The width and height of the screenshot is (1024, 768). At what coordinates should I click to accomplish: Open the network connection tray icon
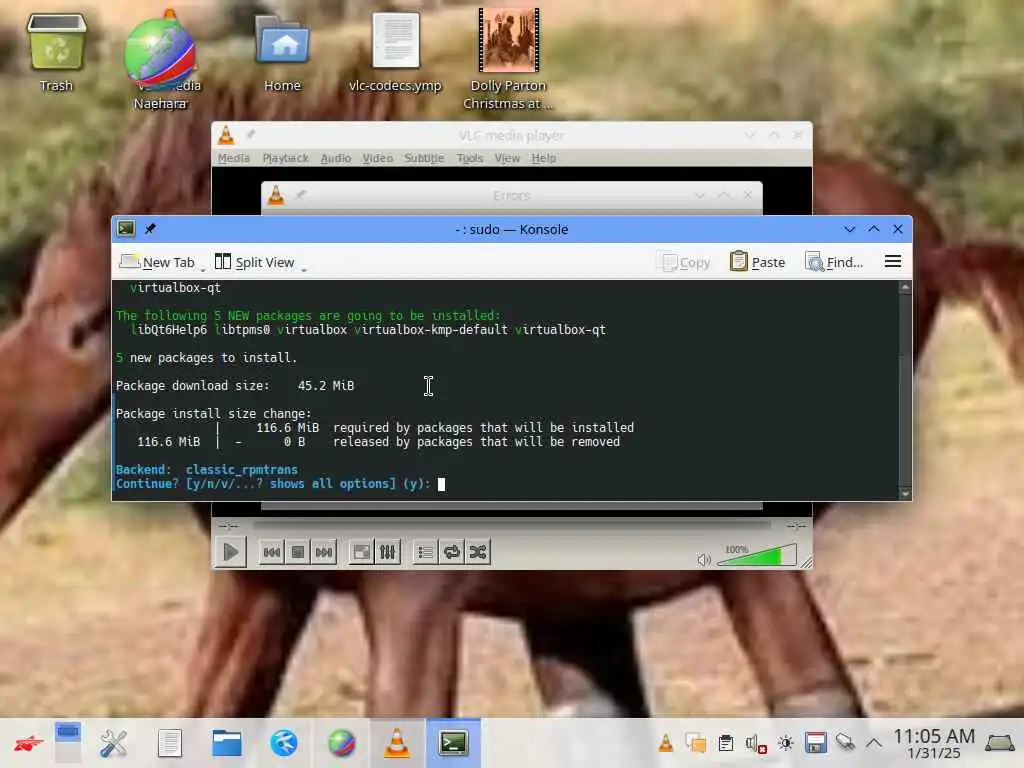[845, 743]
